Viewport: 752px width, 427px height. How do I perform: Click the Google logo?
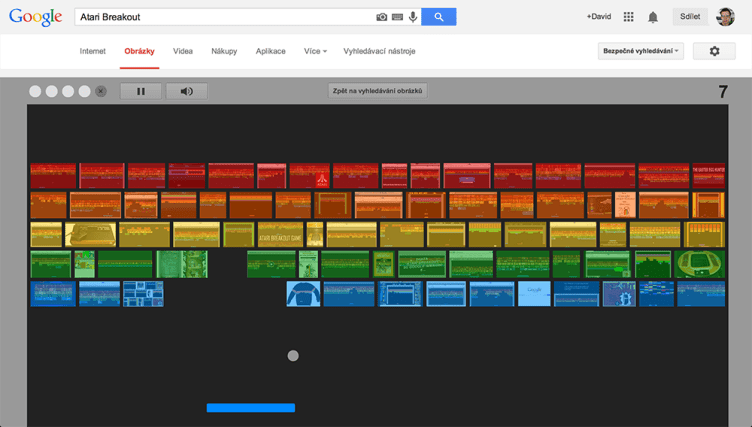point(35,18)
